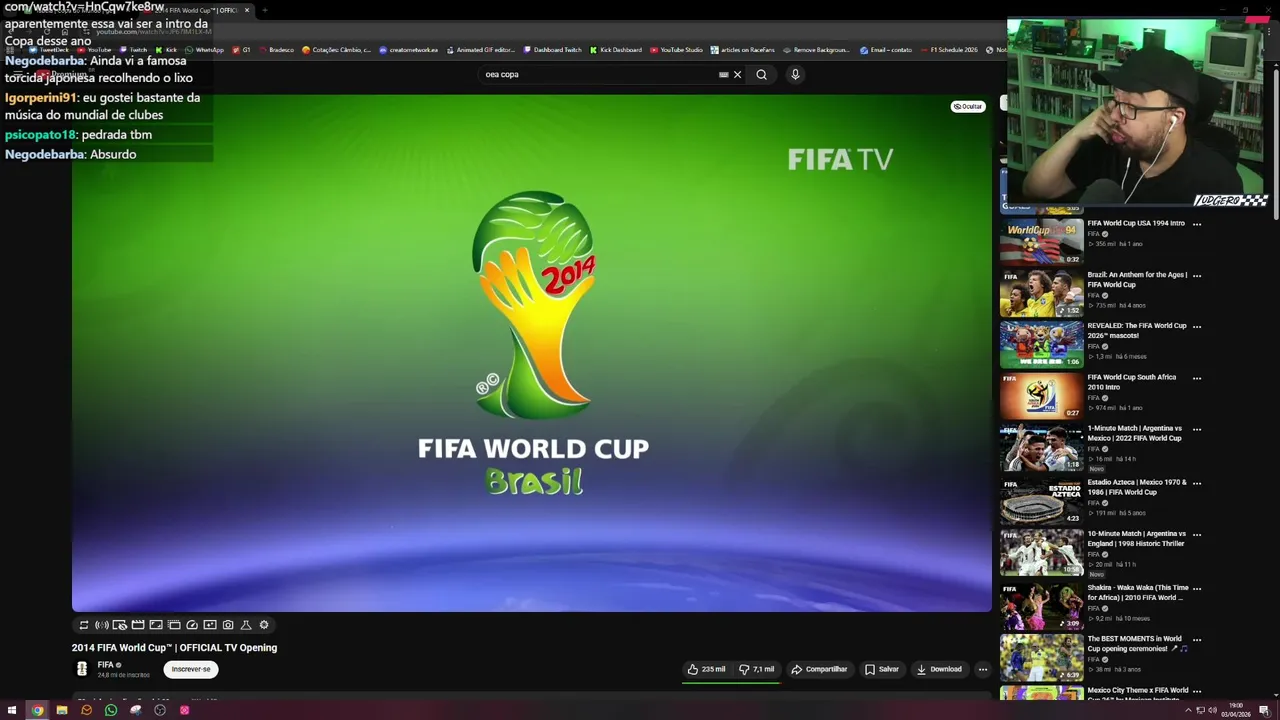Viewport: 1280px width, 720px height.
Task: Click the YouTube search magnifier icon
Action: [761, 74]
